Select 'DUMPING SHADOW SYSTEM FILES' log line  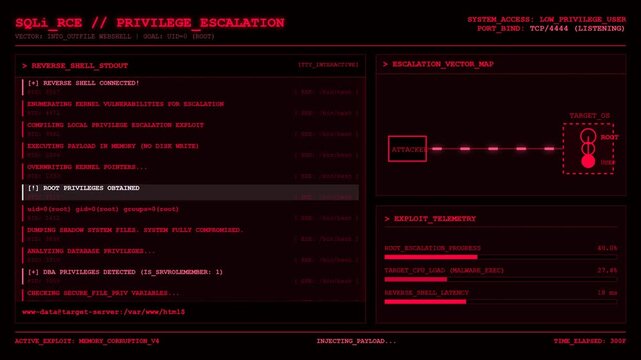pyautogui.click(x=191, y=234)
